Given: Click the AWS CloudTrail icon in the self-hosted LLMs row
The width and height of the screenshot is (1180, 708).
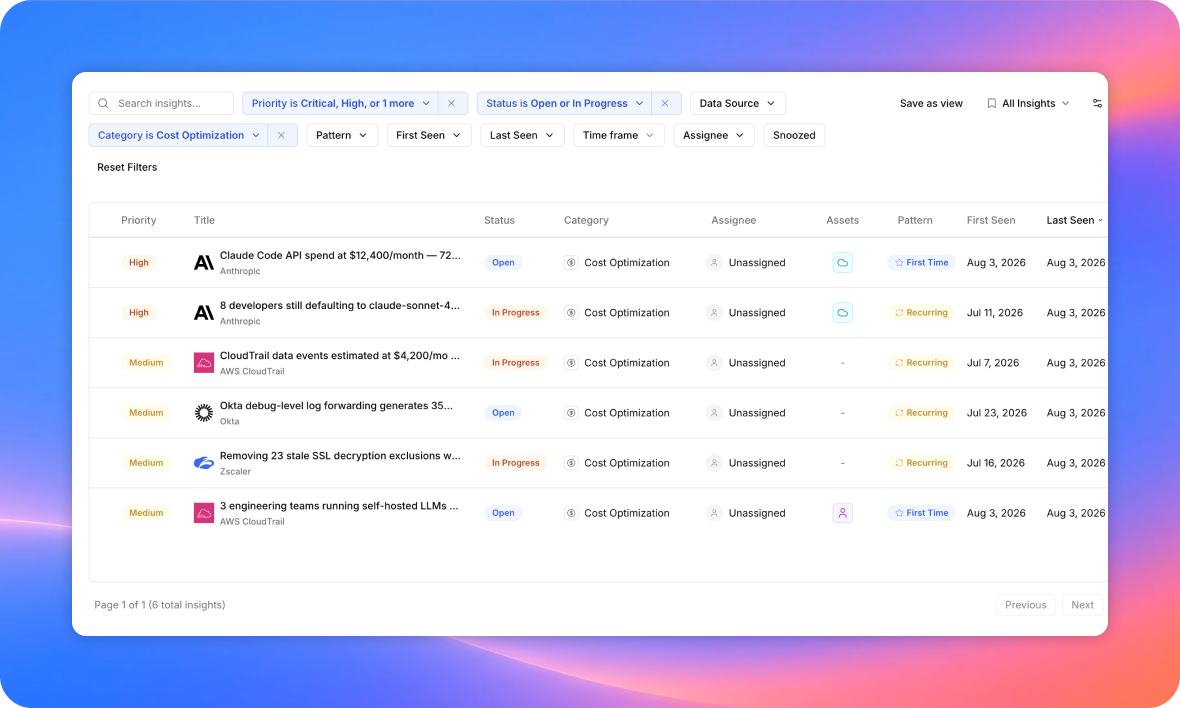Looking at the screenshot, I should pyautogui.click(x=204, y=513).
